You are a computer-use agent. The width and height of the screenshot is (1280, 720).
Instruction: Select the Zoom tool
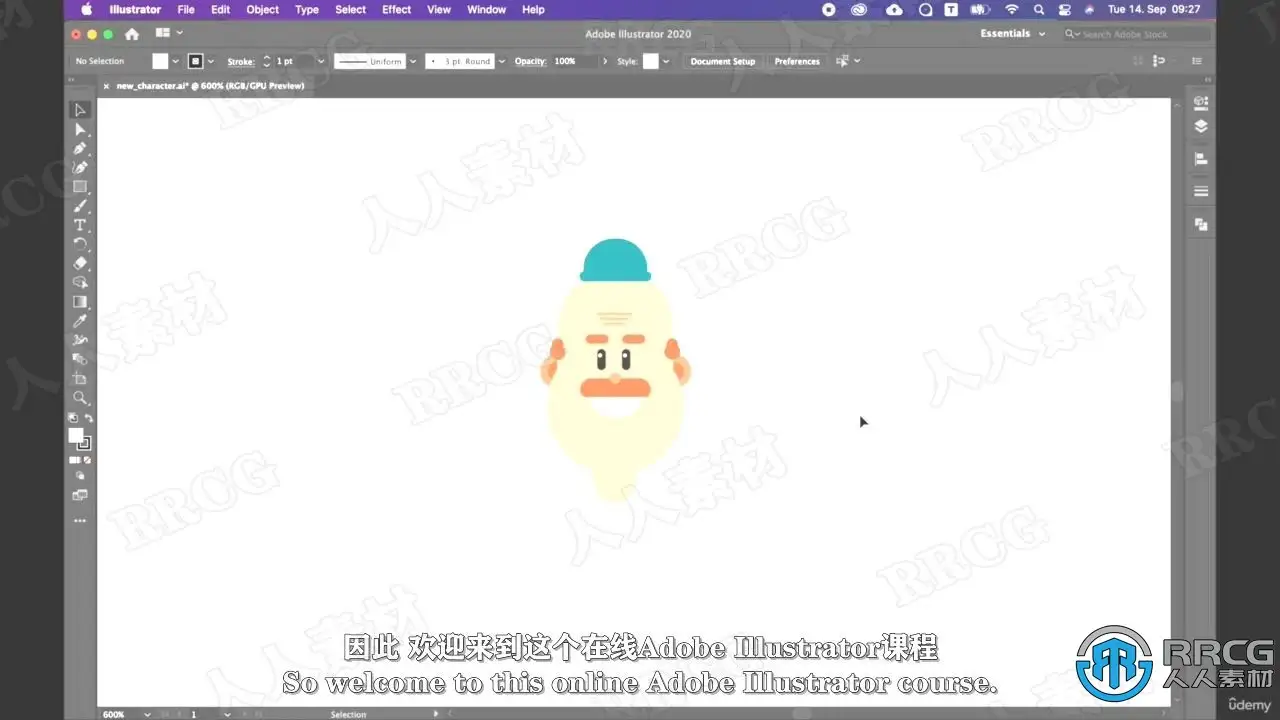tap(80, 398)
